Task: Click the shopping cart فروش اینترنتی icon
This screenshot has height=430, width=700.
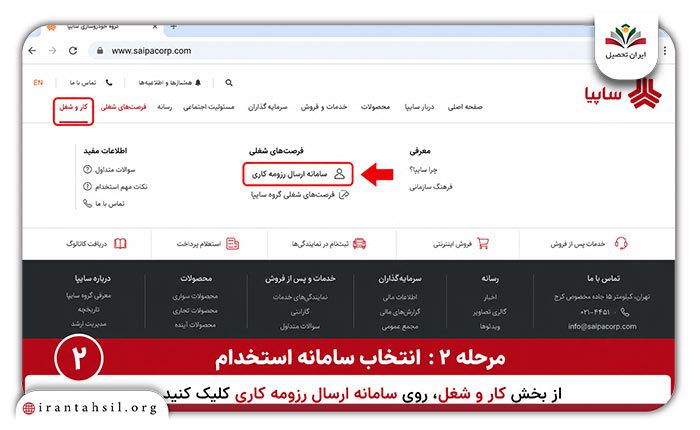Action: [x=483, y=243]
